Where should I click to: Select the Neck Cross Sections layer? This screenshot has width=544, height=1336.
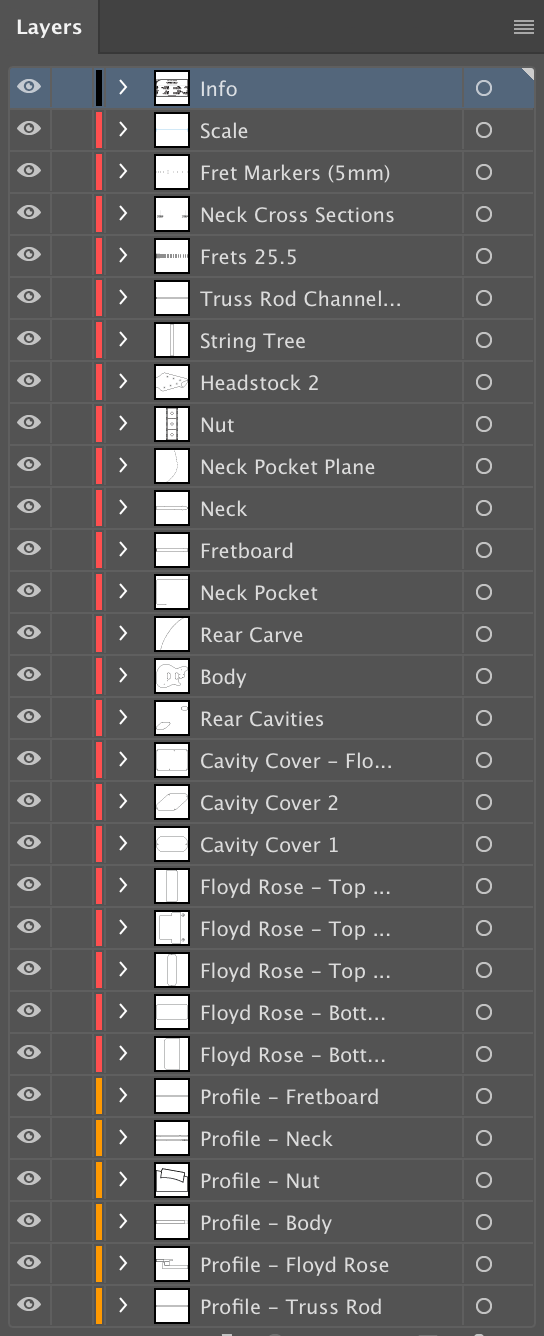point(297,215)
